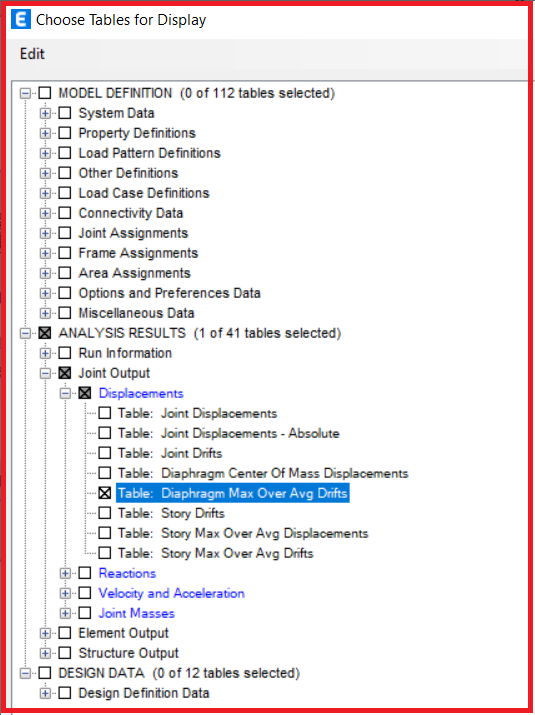Enable the Story Drifts table checkbox
Screen dimensions: 535x715
[x=105, y=513]
